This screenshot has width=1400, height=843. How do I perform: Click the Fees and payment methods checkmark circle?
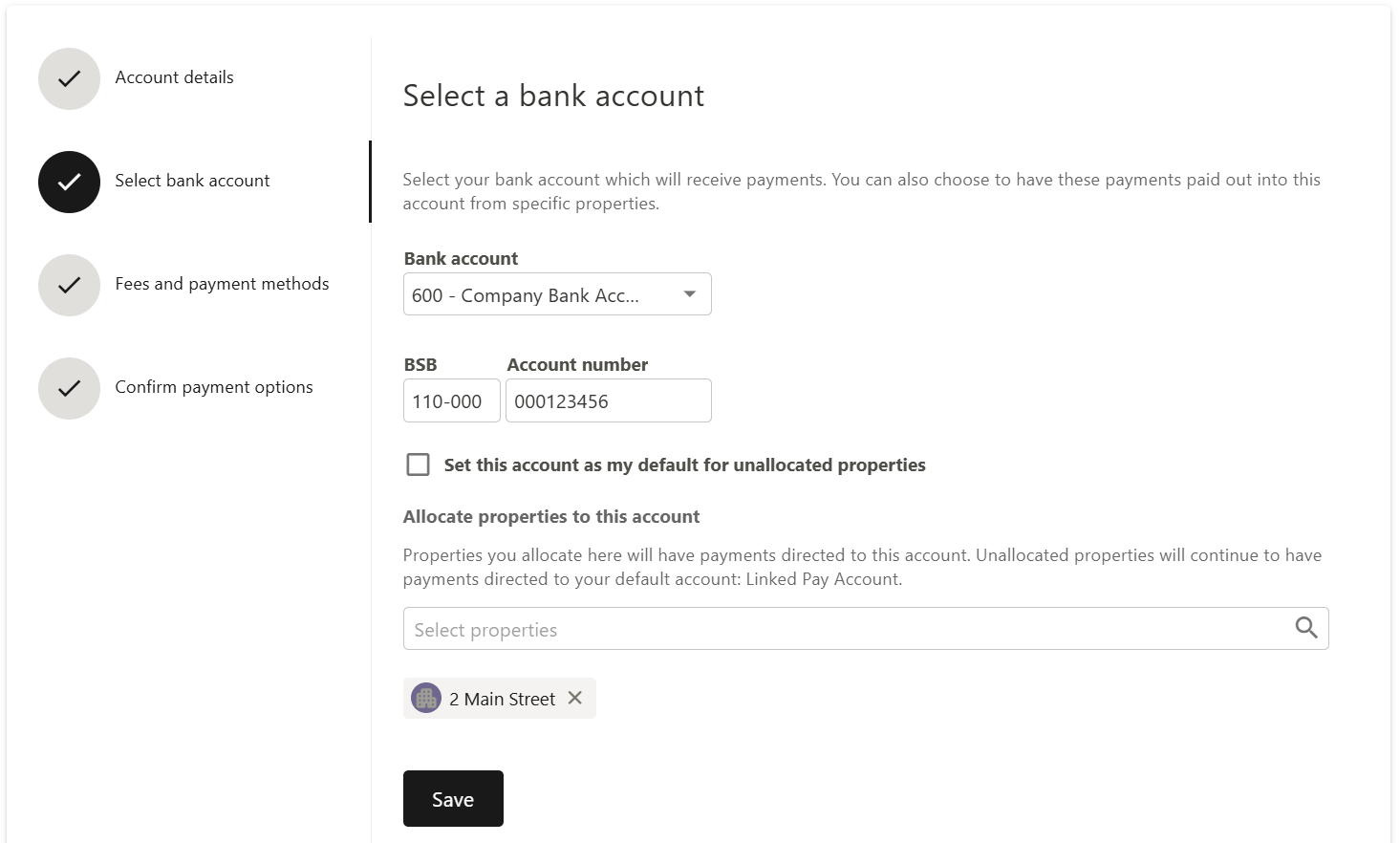(x=69, y=285)
